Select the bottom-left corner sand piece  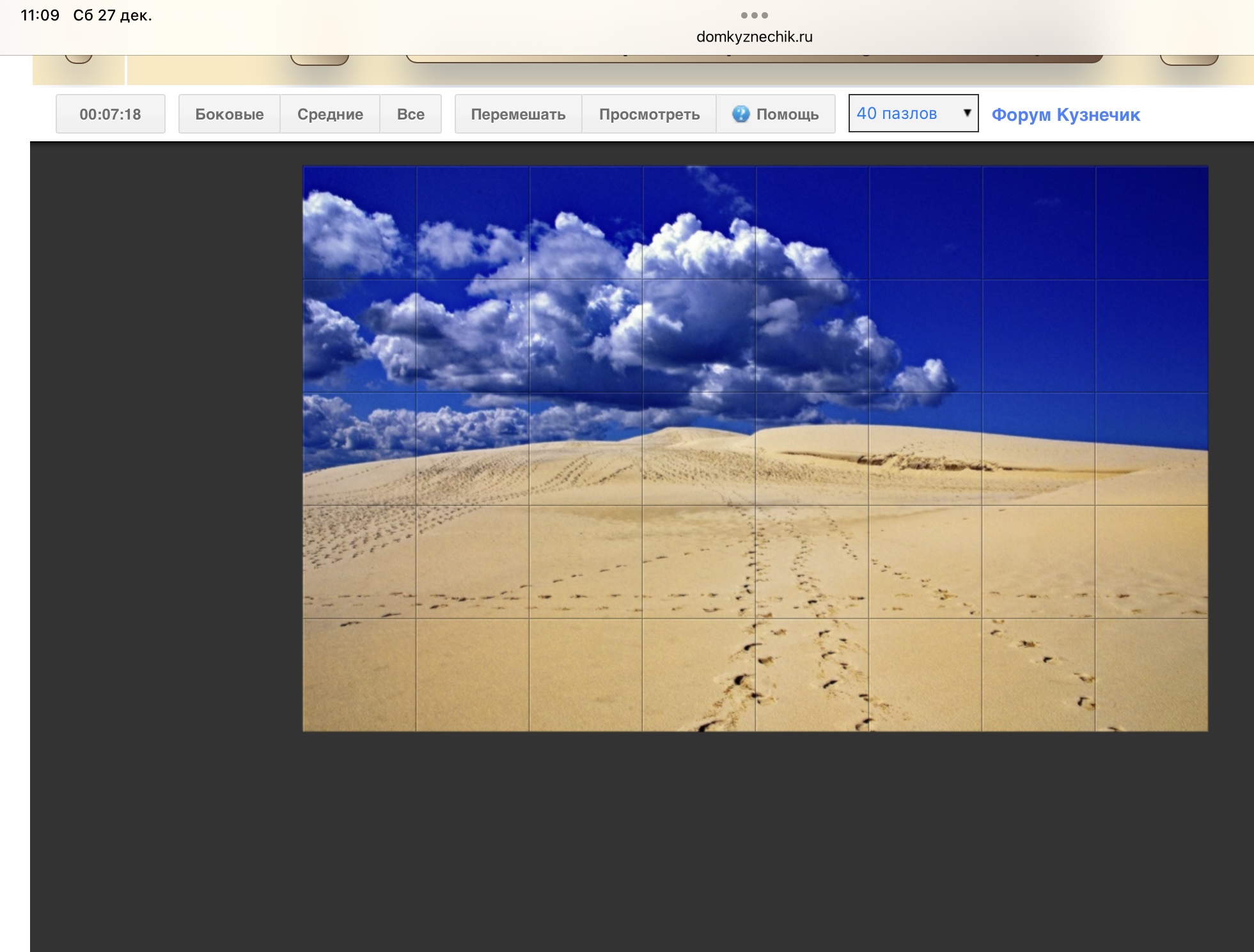click(359, 675)
